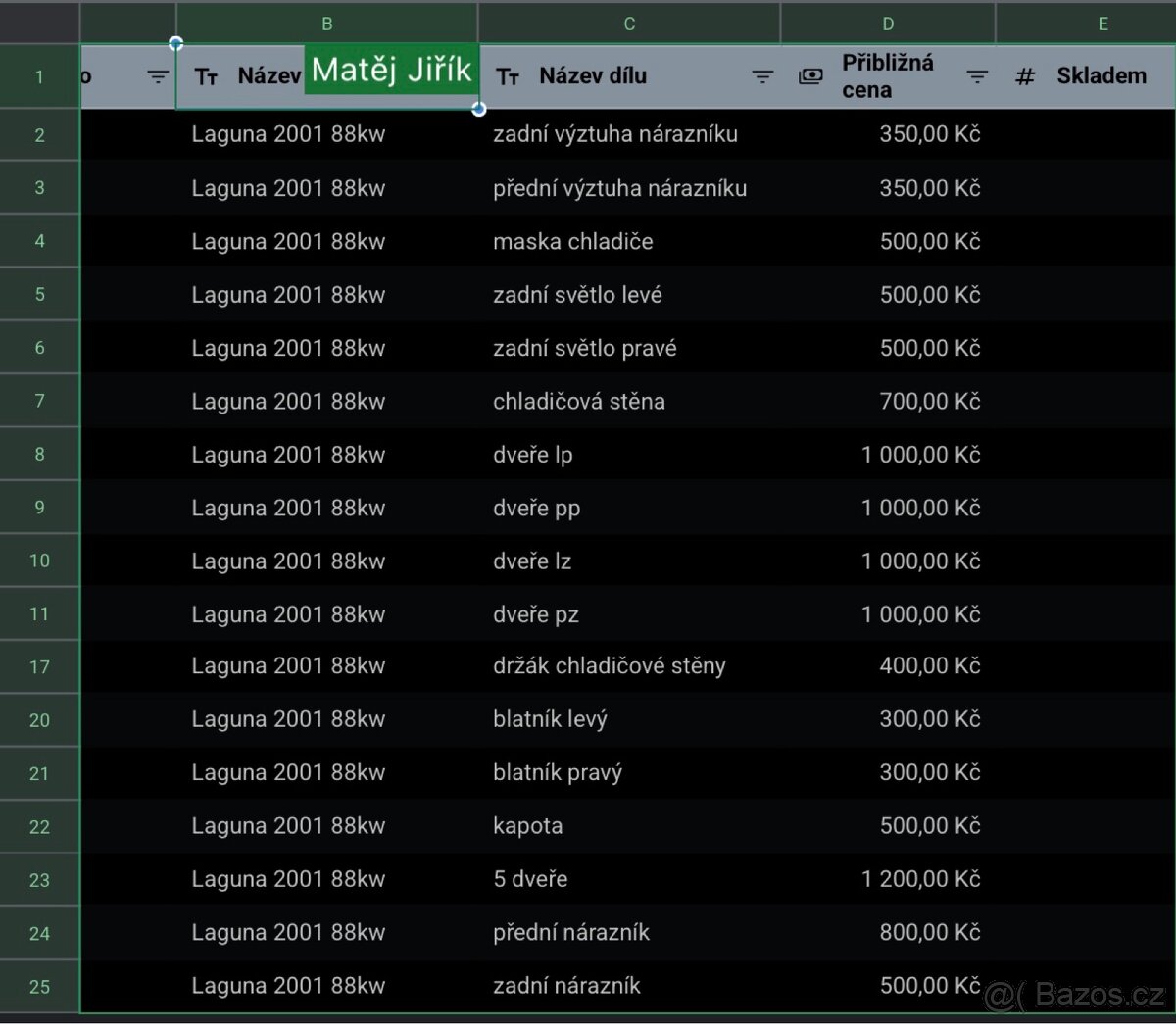The height and width of the screenshot is (1024, 1176).
Task: Select the column D header
Action: (x=888, y=24)
